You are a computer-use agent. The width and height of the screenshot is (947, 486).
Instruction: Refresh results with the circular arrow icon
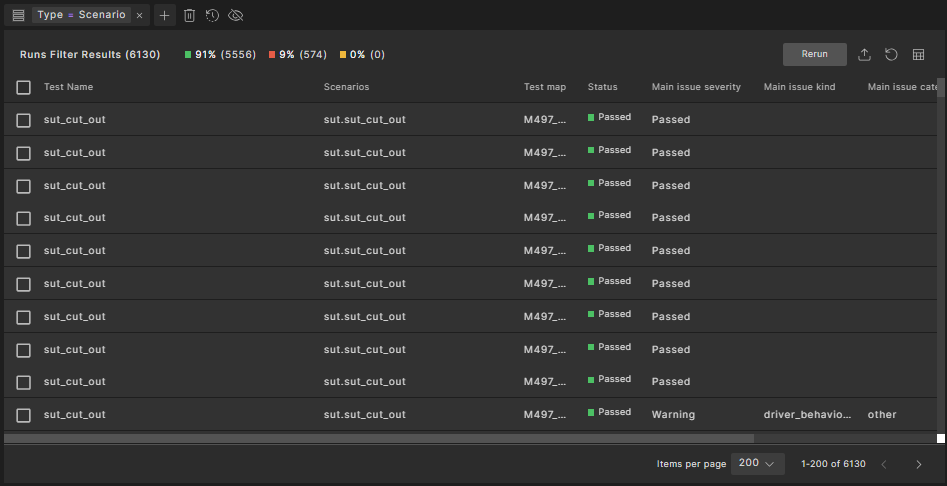pos(891,54)
